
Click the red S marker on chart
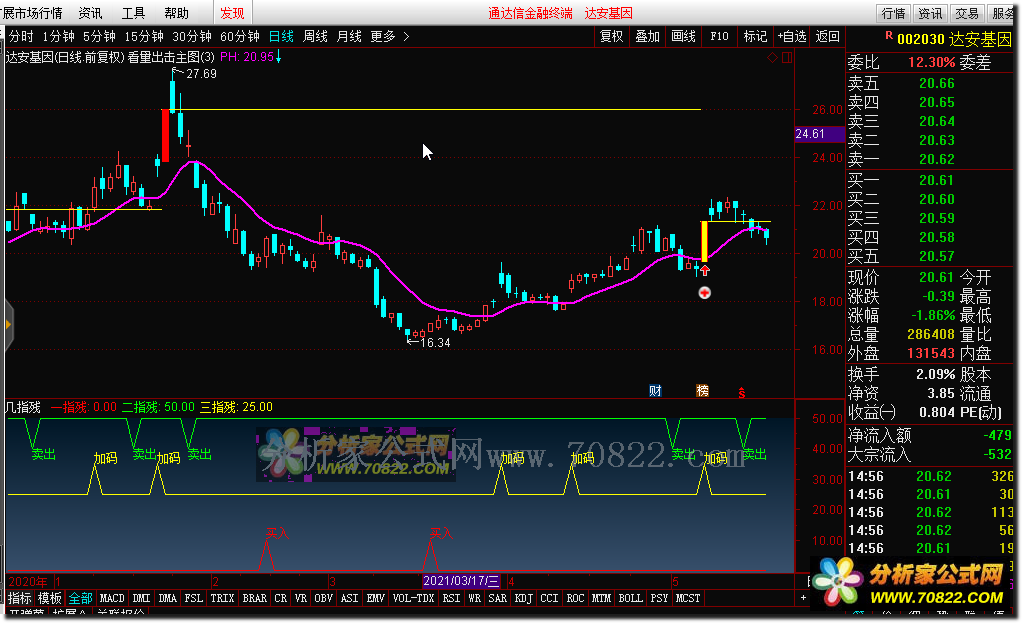pos(742,393)
